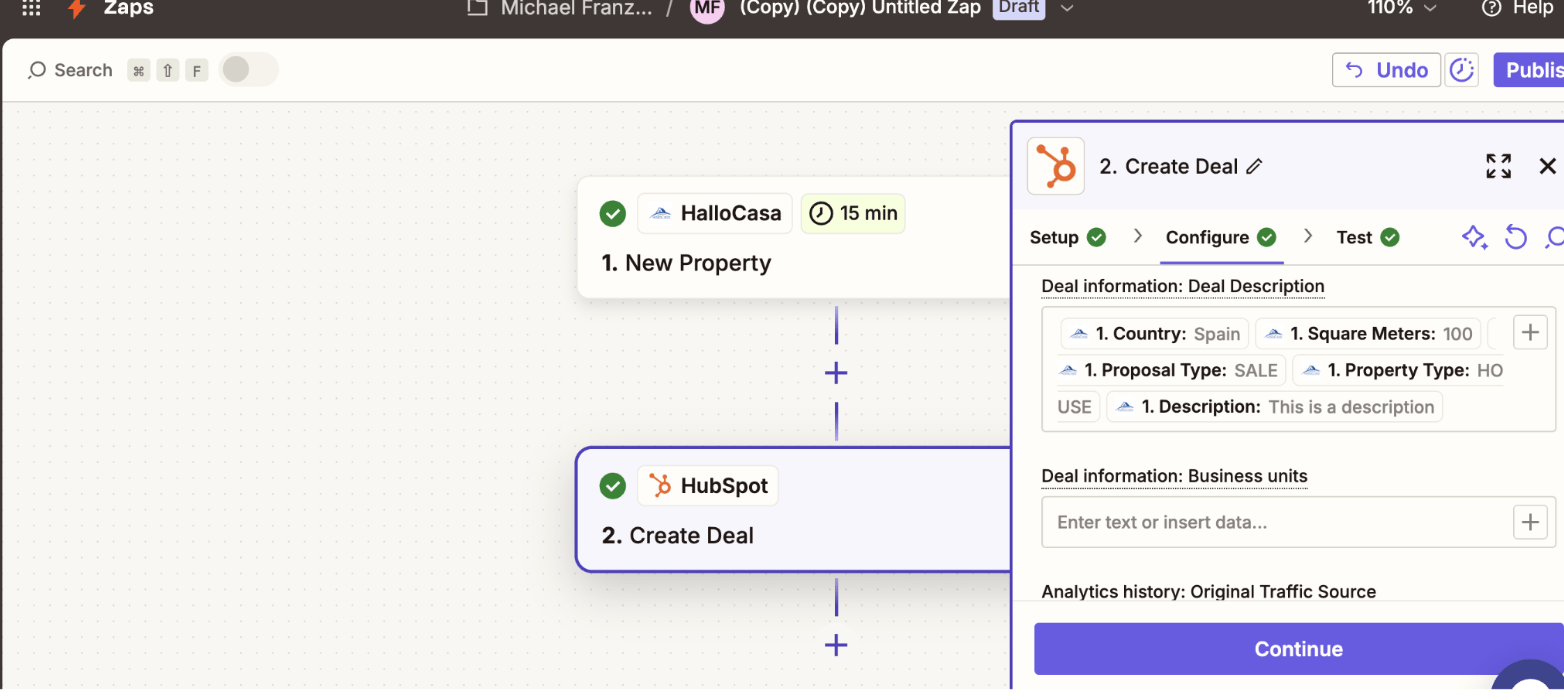Rename step with the pencil icon
The image size is (1564, 700).
click(1254, 166)
